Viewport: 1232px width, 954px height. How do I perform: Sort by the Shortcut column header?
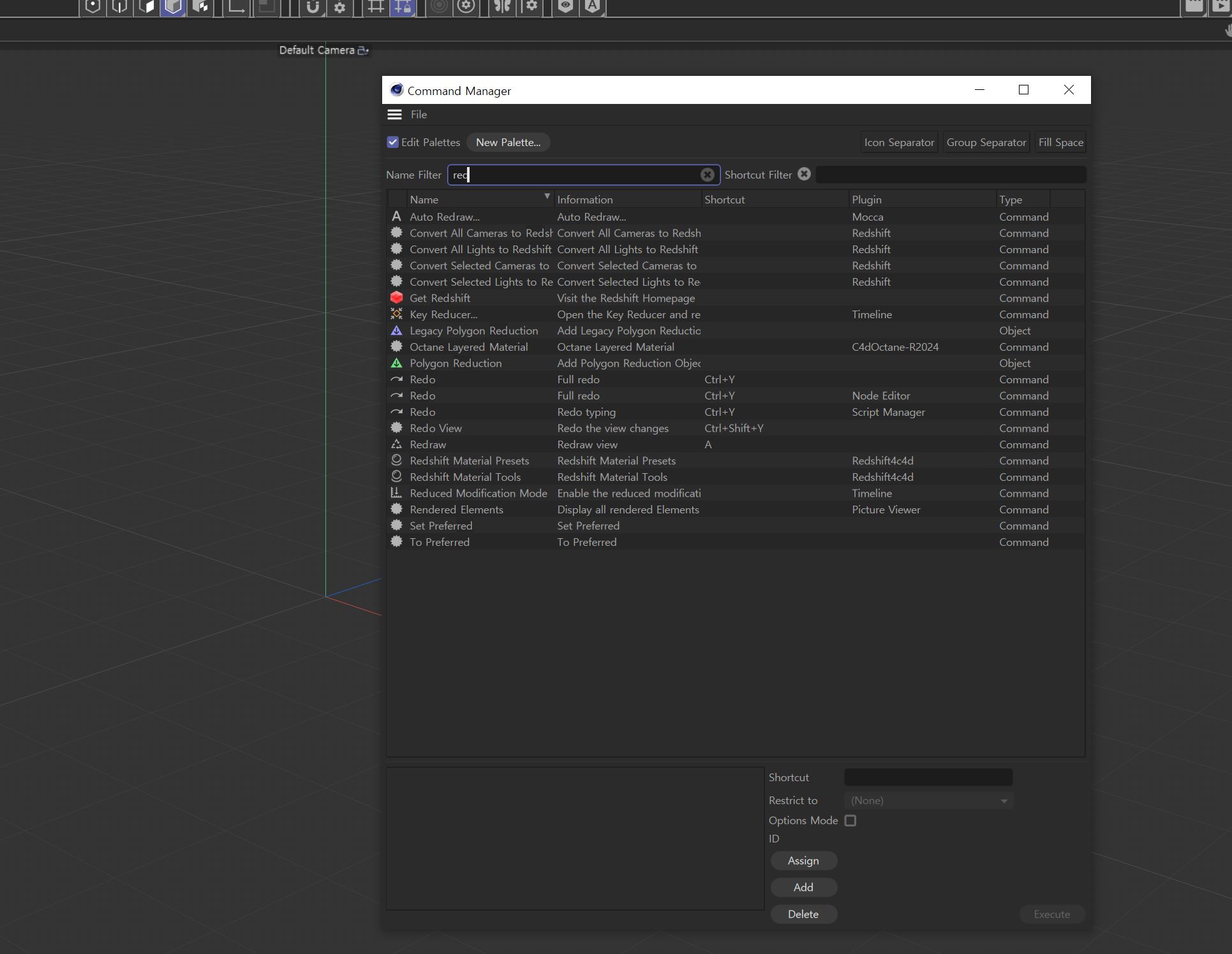tap(775, 200)
